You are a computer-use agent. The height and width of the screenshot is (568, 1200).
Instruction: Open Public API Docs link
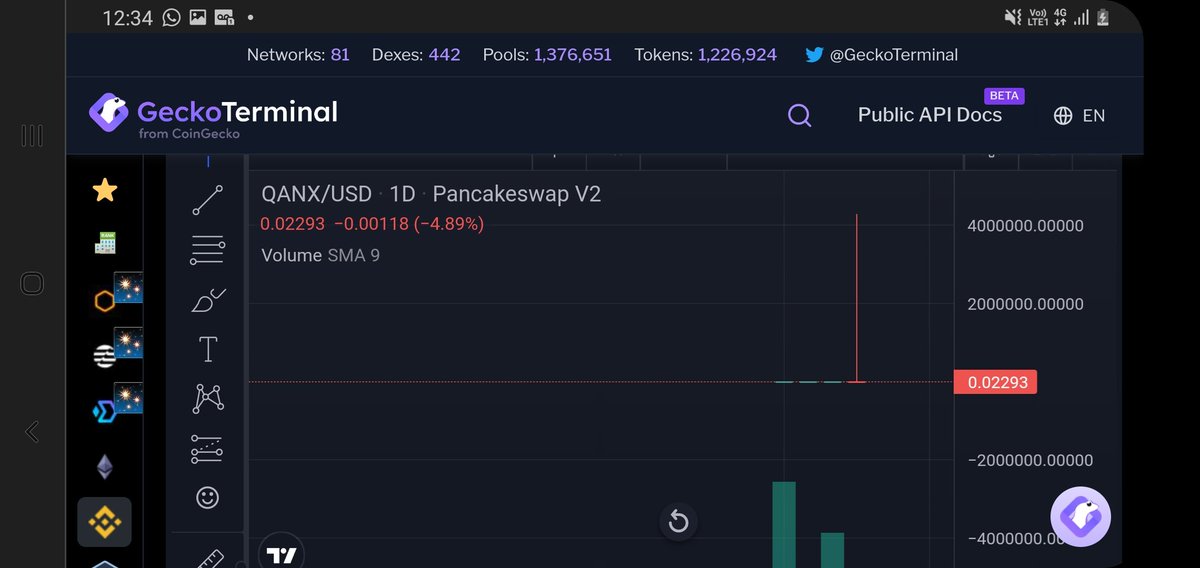pos(930,115)
